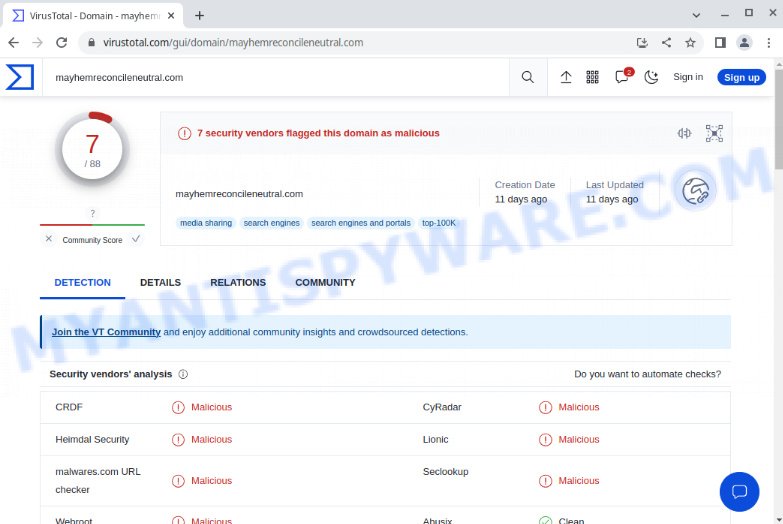
Task: Bookmark the page with the star icon
Action: click(x=690, y=42)
